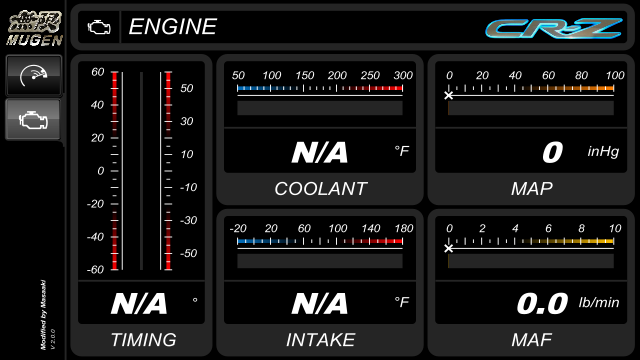The width and height of the screenshot is (640, 360).
Task: Click the MAP gauge X marker
Action: coord(449,96)
